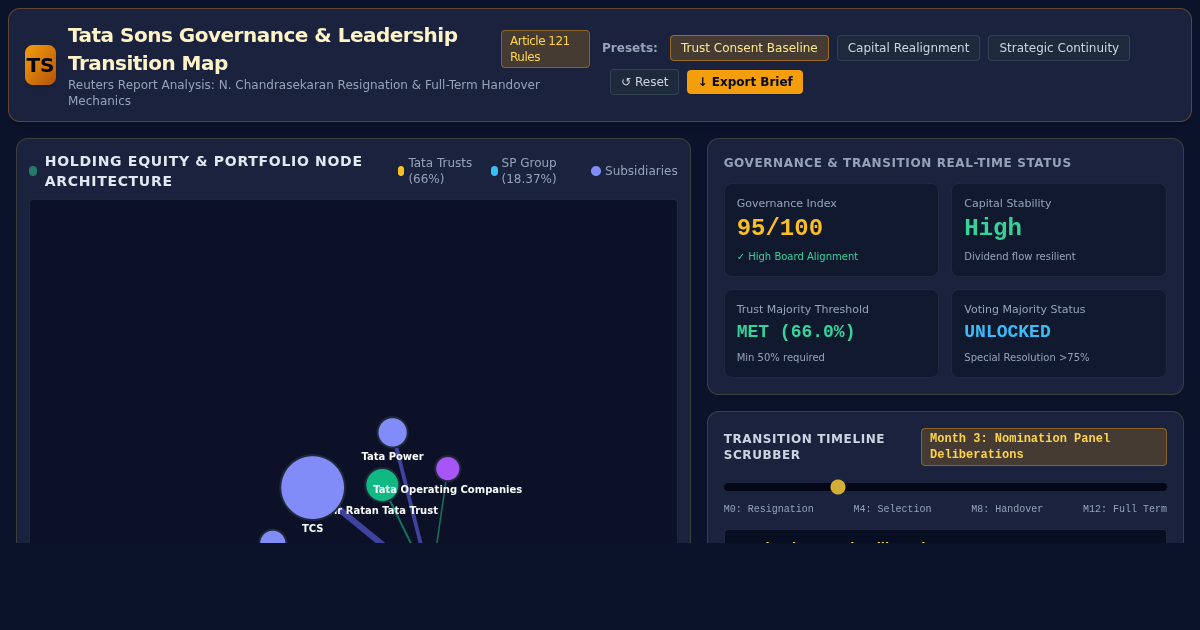1200x630 pixels.
Task: Move the transition timeline scrubber handle
Action: click(838, 487)
